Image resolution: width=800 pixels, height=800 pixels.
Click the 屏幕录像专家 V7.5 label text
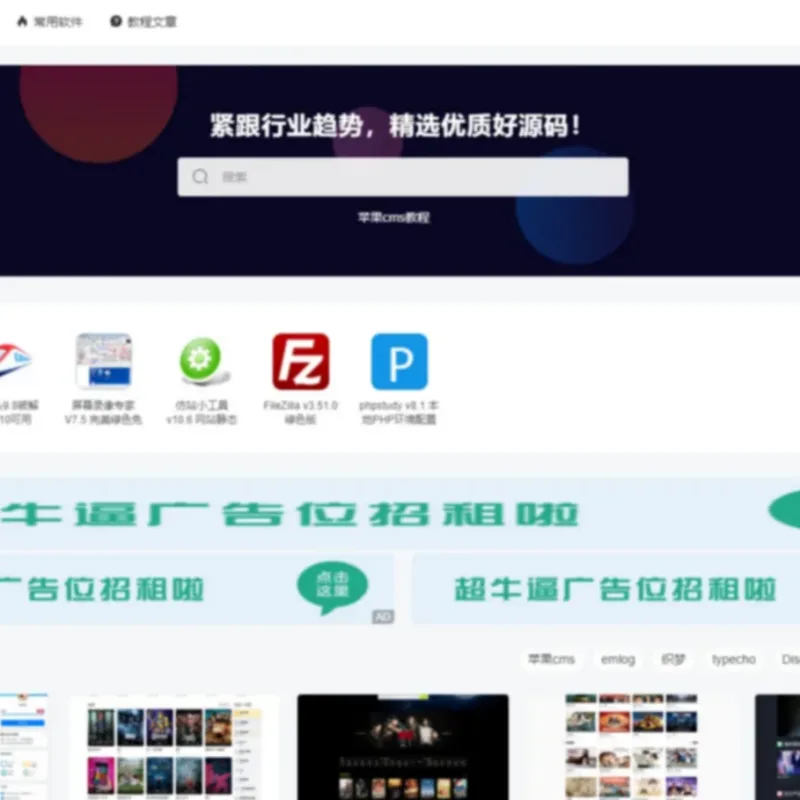[104, 412]
